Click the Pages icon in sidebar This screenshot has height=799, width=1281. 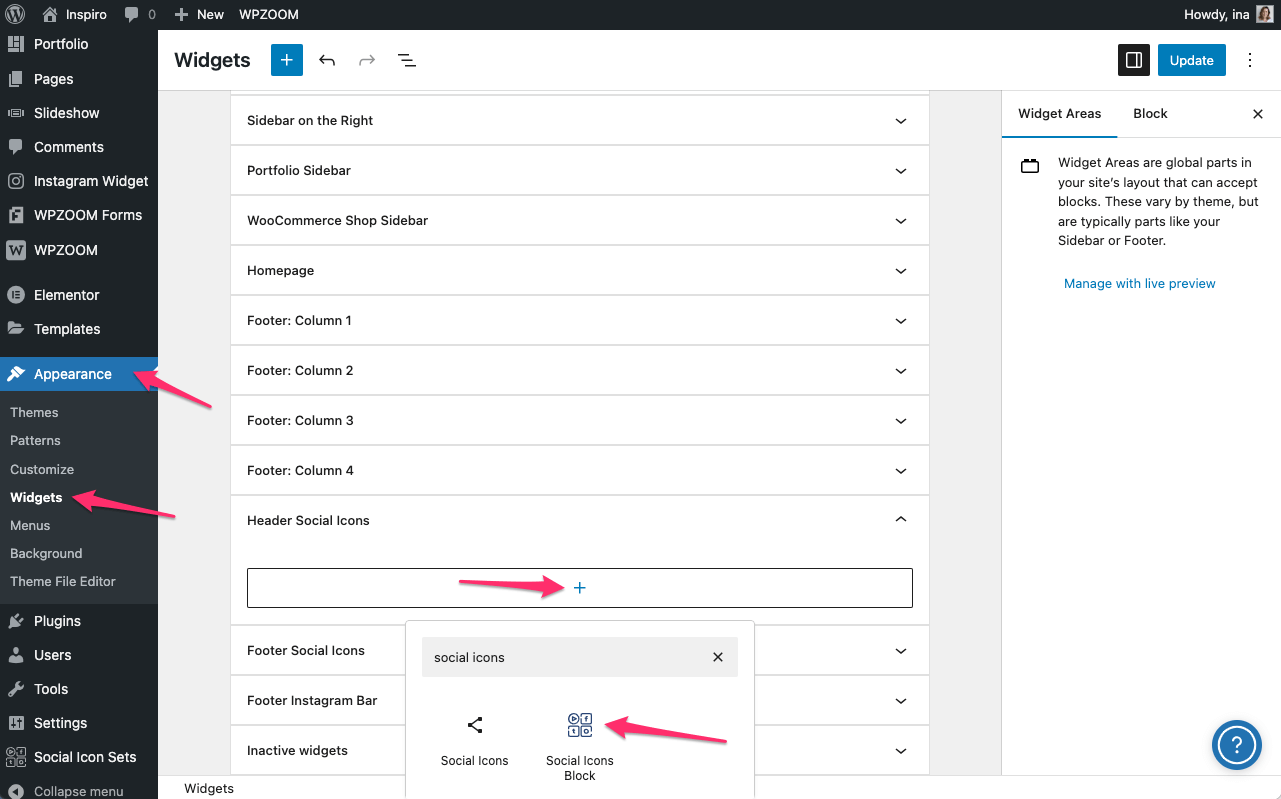(16, 79)
